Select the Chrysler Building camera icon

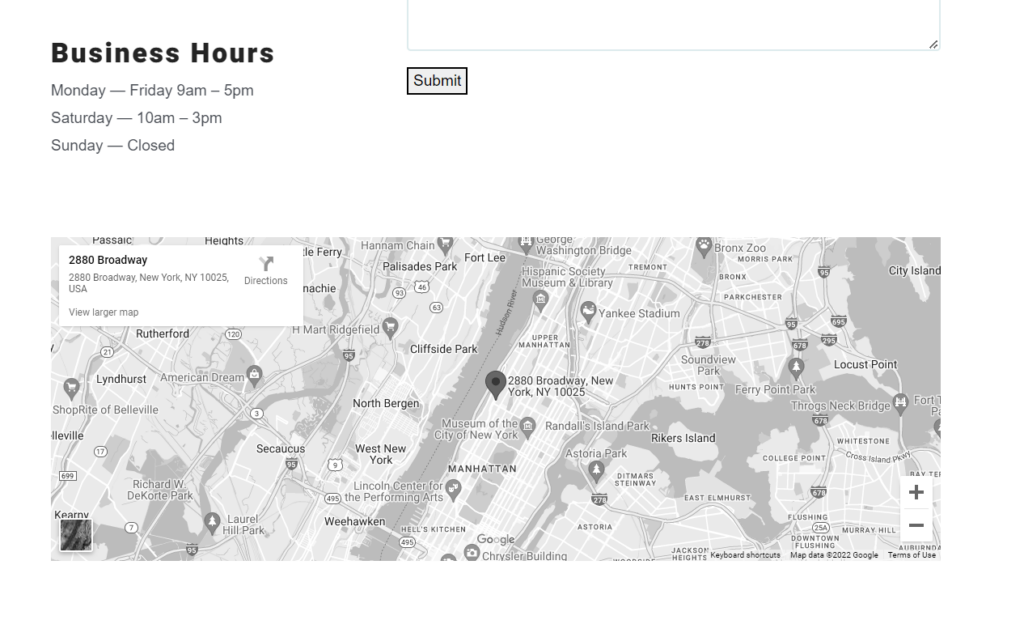click(472, 553)
